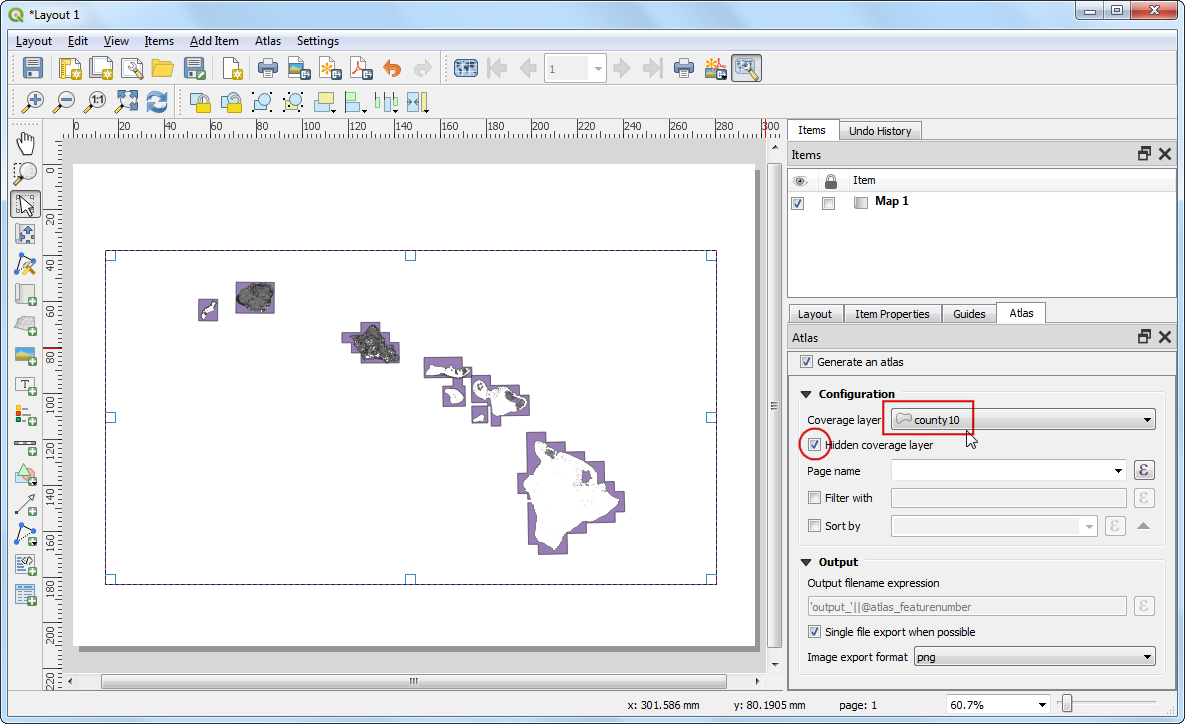Click the Refresh view icon

coord(157,102)
